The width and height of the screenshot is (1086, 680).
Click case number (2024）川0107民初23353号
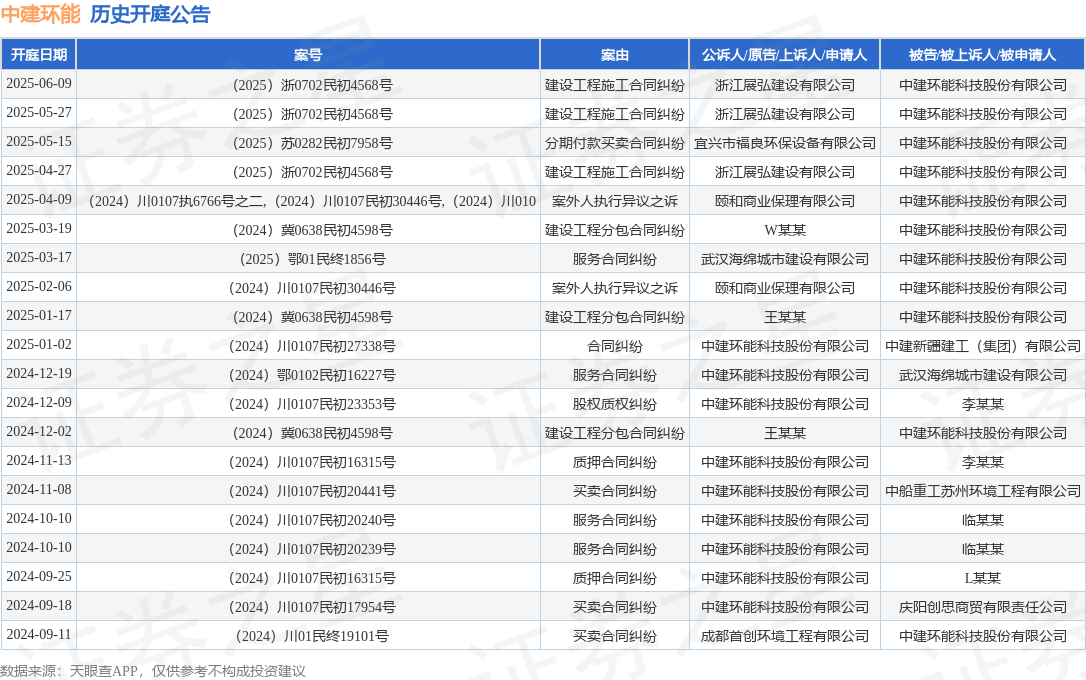(x=312, y=404)
